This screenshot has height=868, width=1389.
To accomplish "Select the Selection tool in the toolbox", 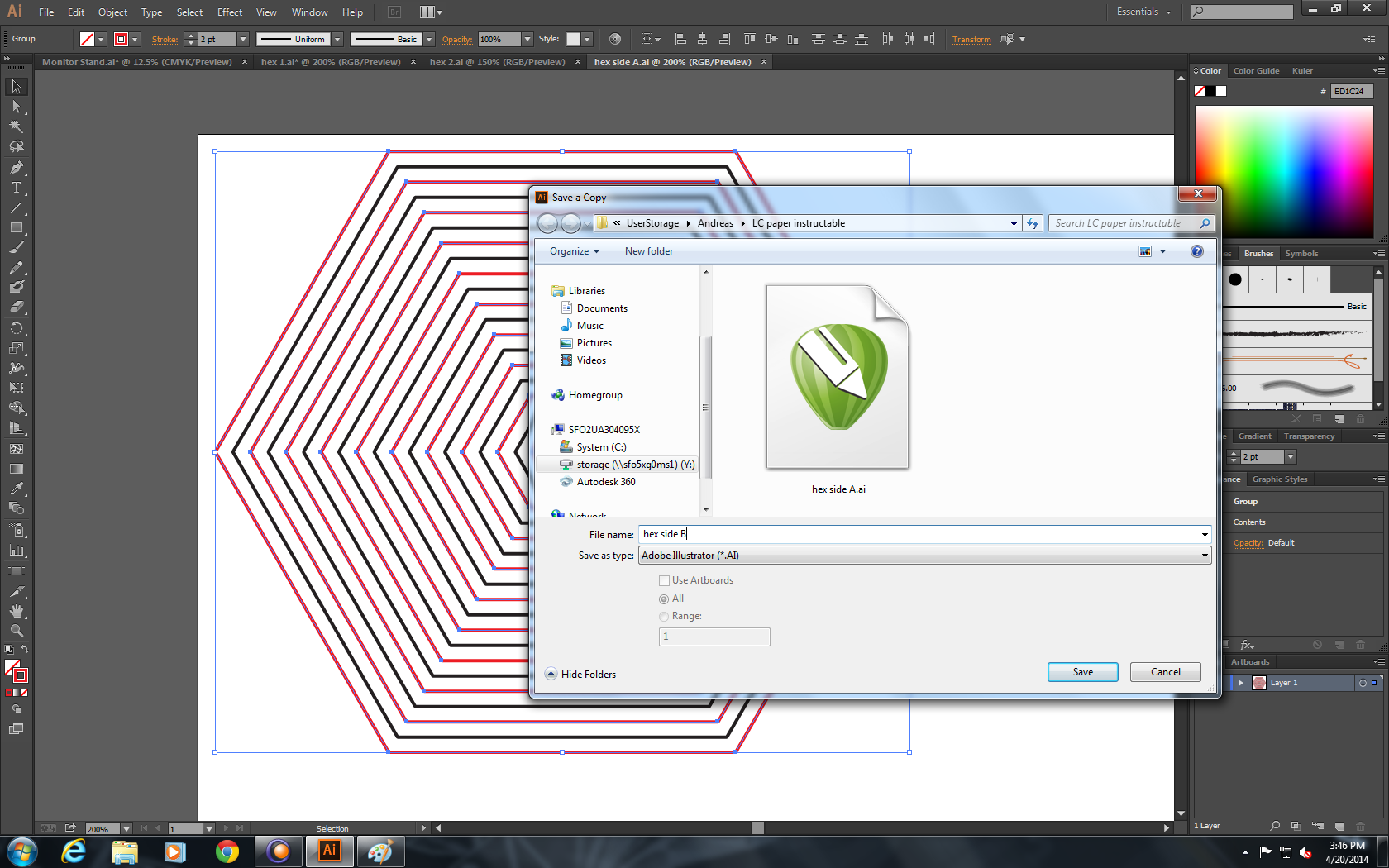I will pyautogui.click(x=17, y=87).
